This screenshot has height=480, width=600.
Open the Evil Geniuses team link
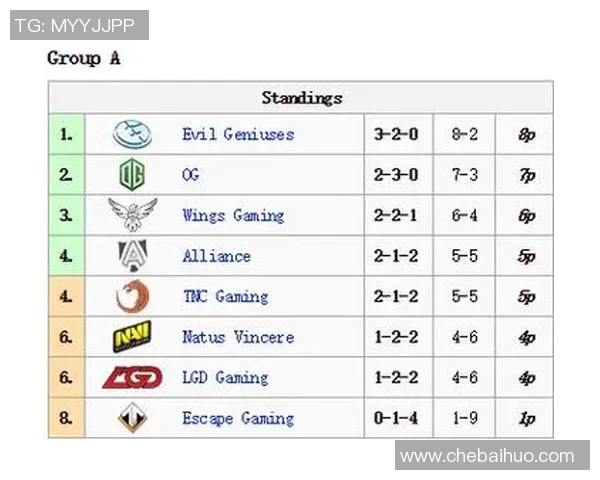pos(238,134)
